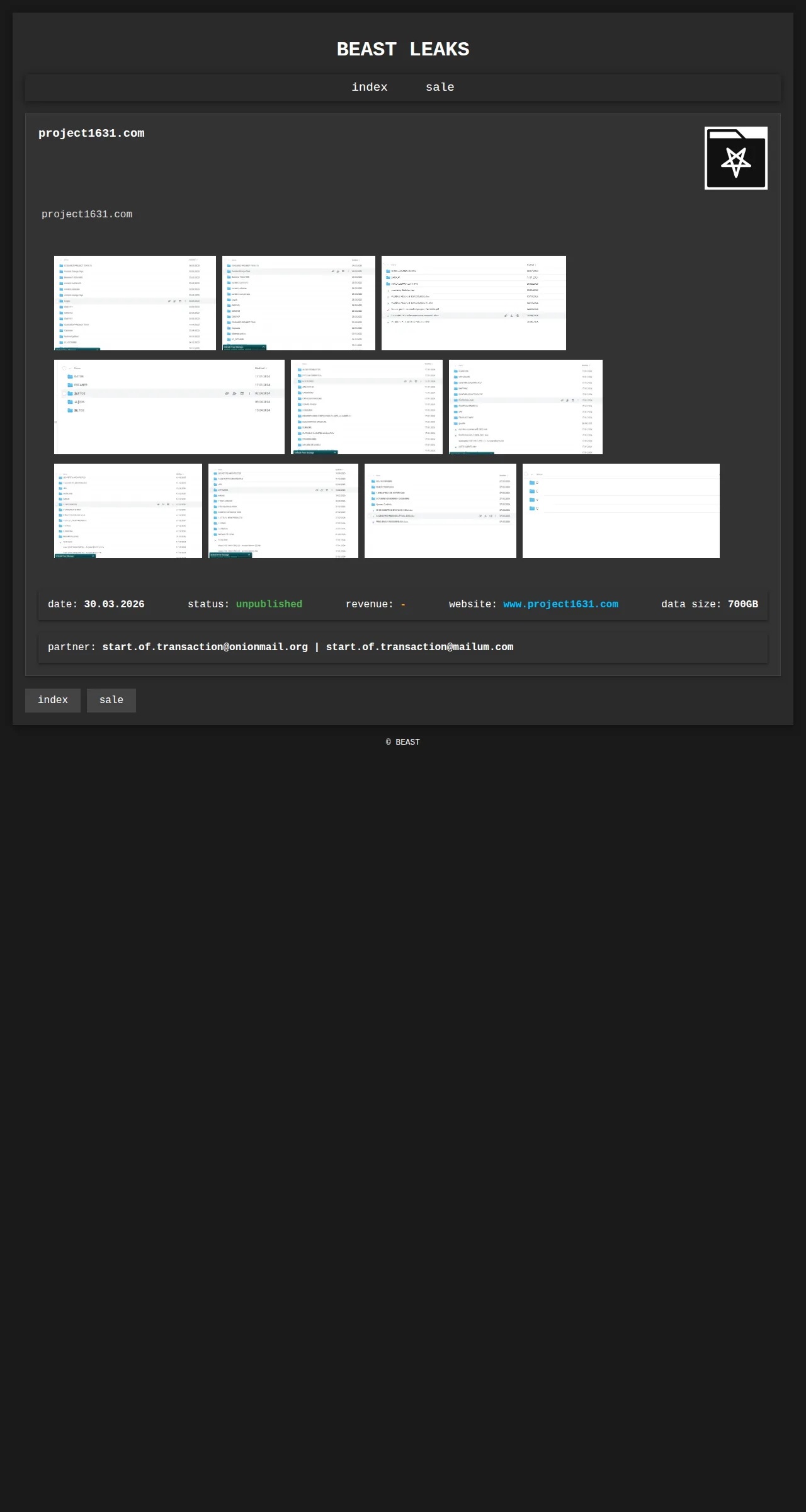Viewport: 806px width, 1512px height.
Task: Open the index link in top navigation
Action: pyautogui.click(x=370, y=88)
